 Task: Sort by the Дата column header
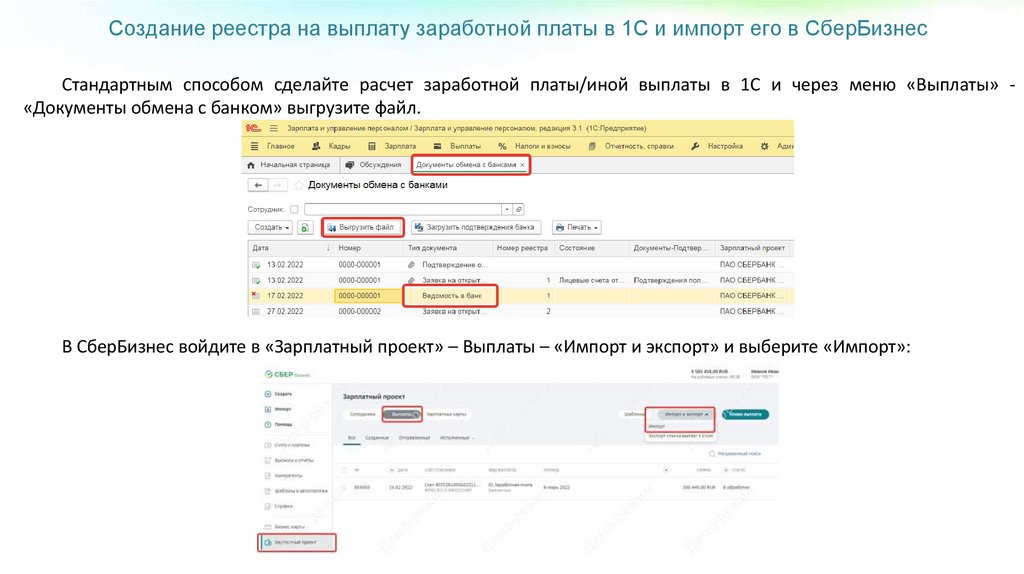(x=291, y=248)
